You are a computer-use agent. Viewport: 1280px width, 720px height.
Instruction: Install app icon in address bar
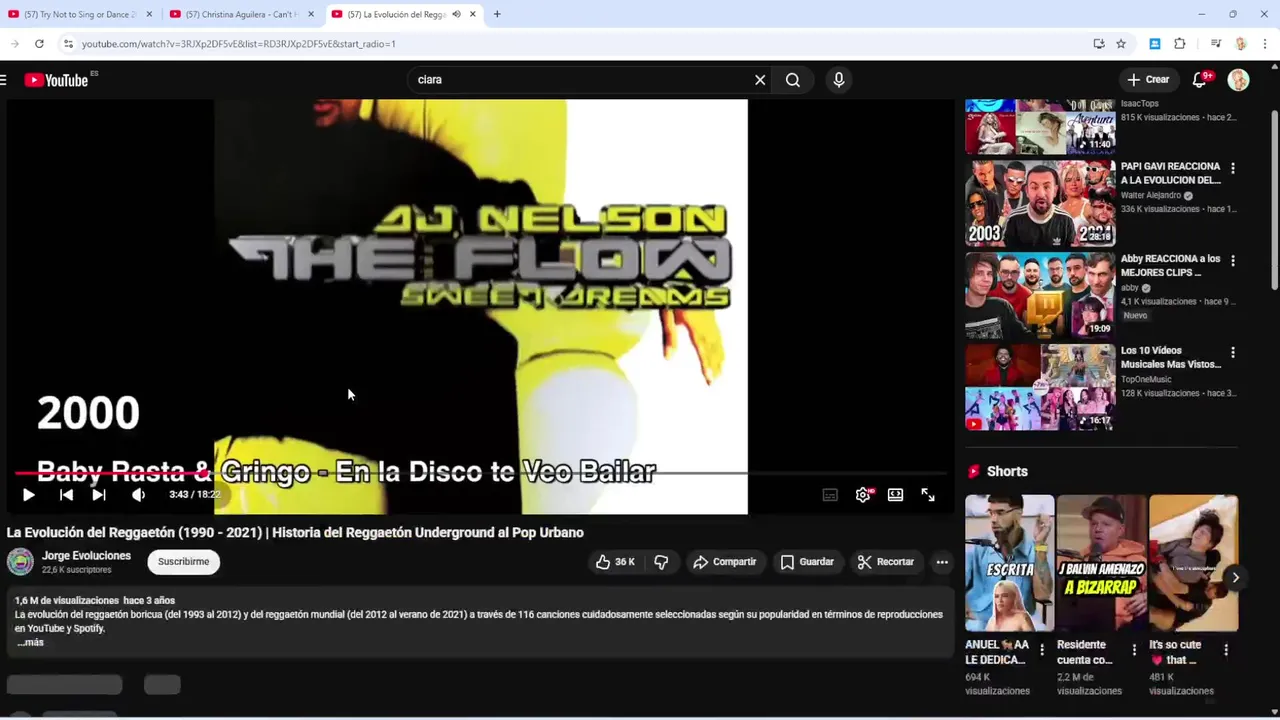pos(1099,44)
